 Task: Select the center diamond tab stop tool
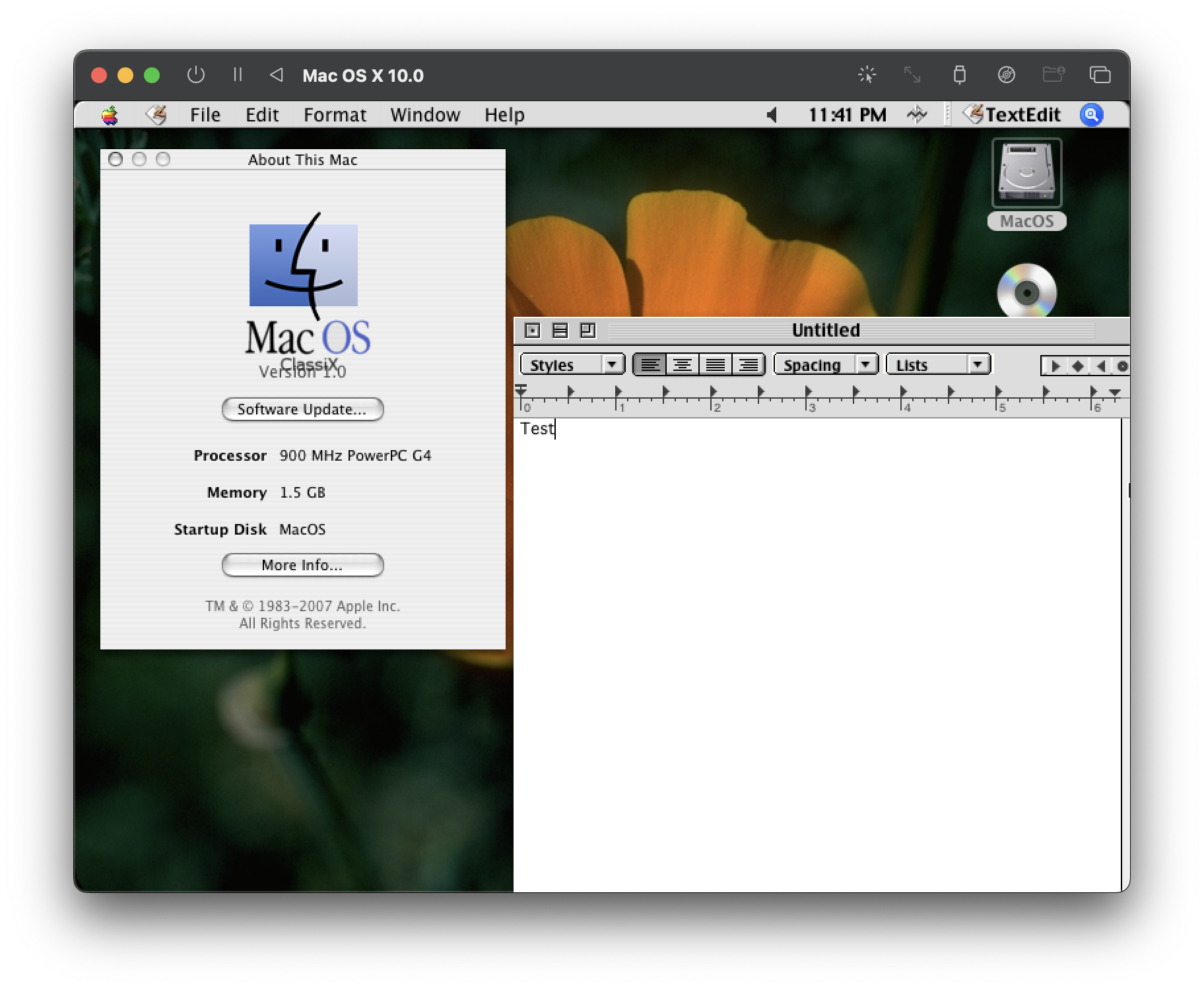1077,366
